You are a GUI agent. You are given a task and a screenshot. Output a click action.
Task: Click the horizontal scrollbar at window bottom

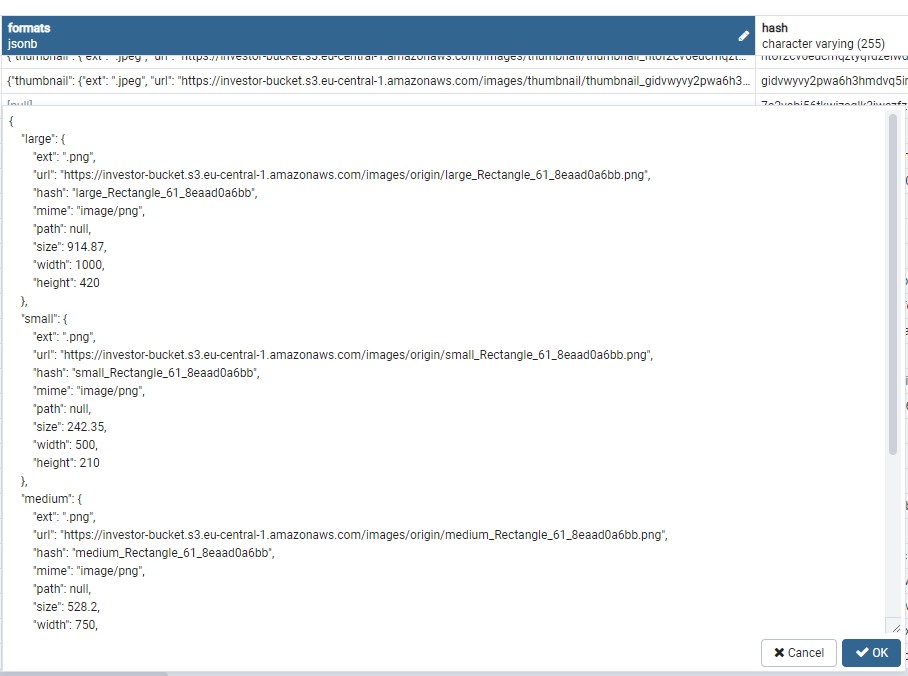point(84,674)
